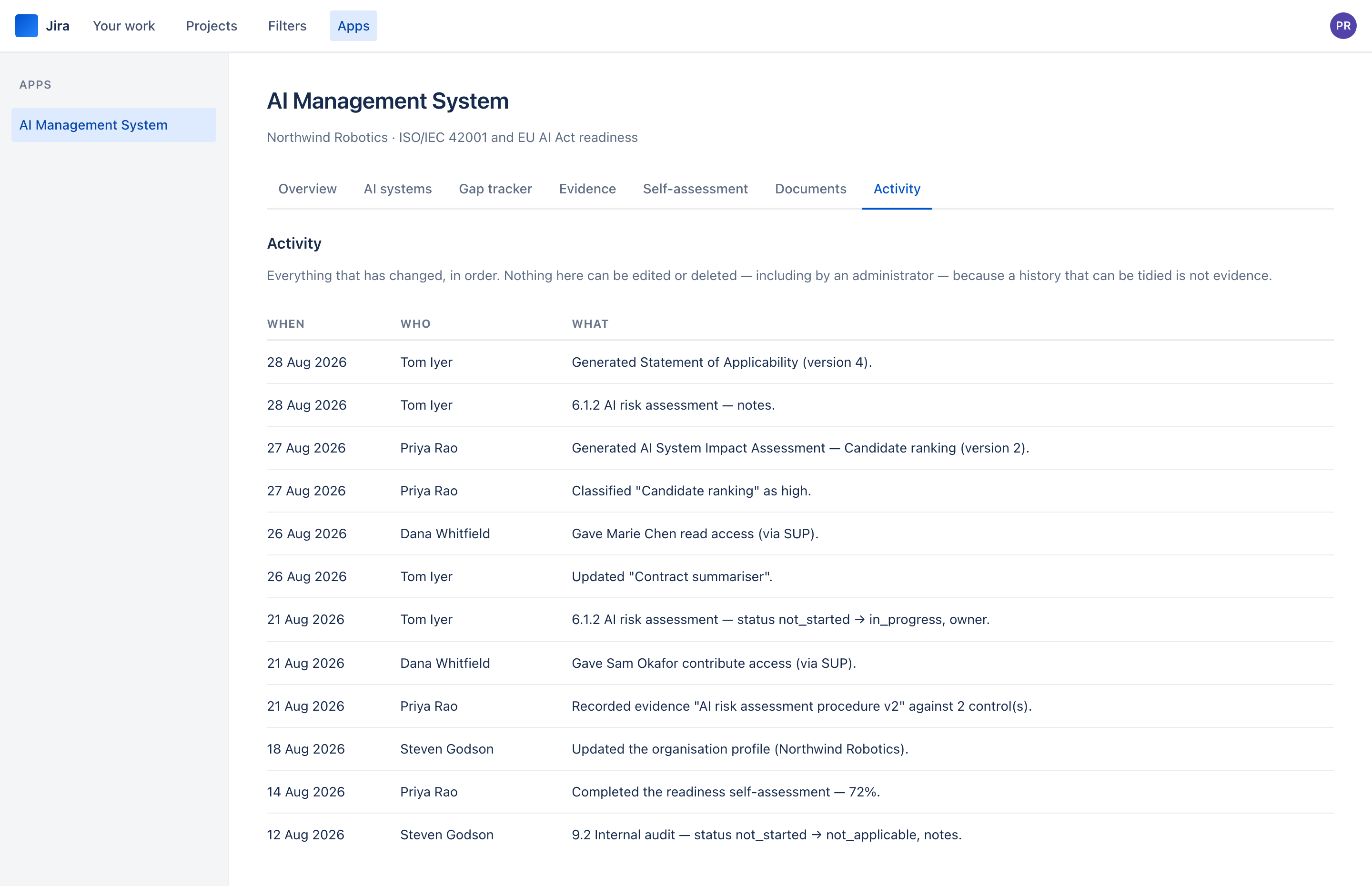Viewport: 1372px width, 886px height.
Task: Go to the Evidence tab
Action: 587,189
